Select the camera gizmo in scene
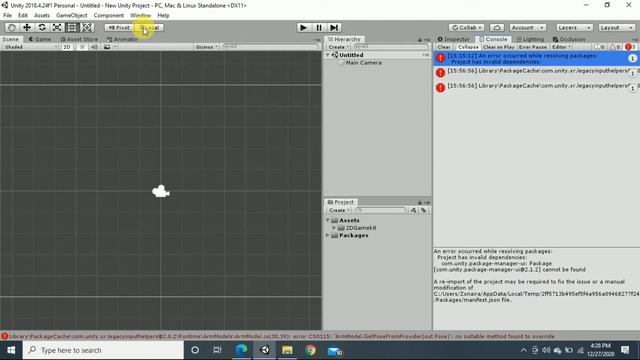Viewport: 640px width, 360px height. click(x=161, y=191)
